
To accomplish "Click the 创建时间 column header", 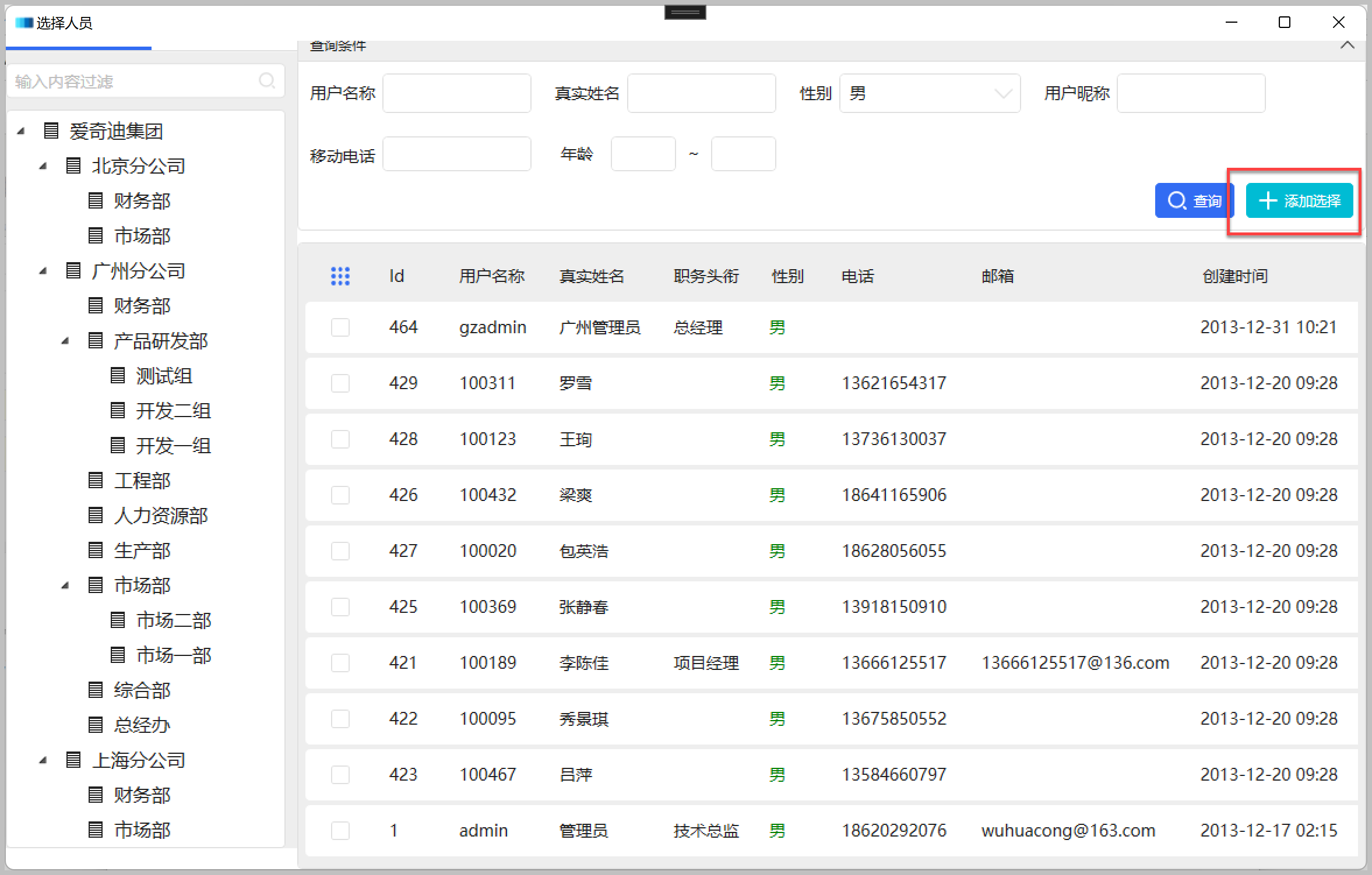I will click(x=1235, y=276).
